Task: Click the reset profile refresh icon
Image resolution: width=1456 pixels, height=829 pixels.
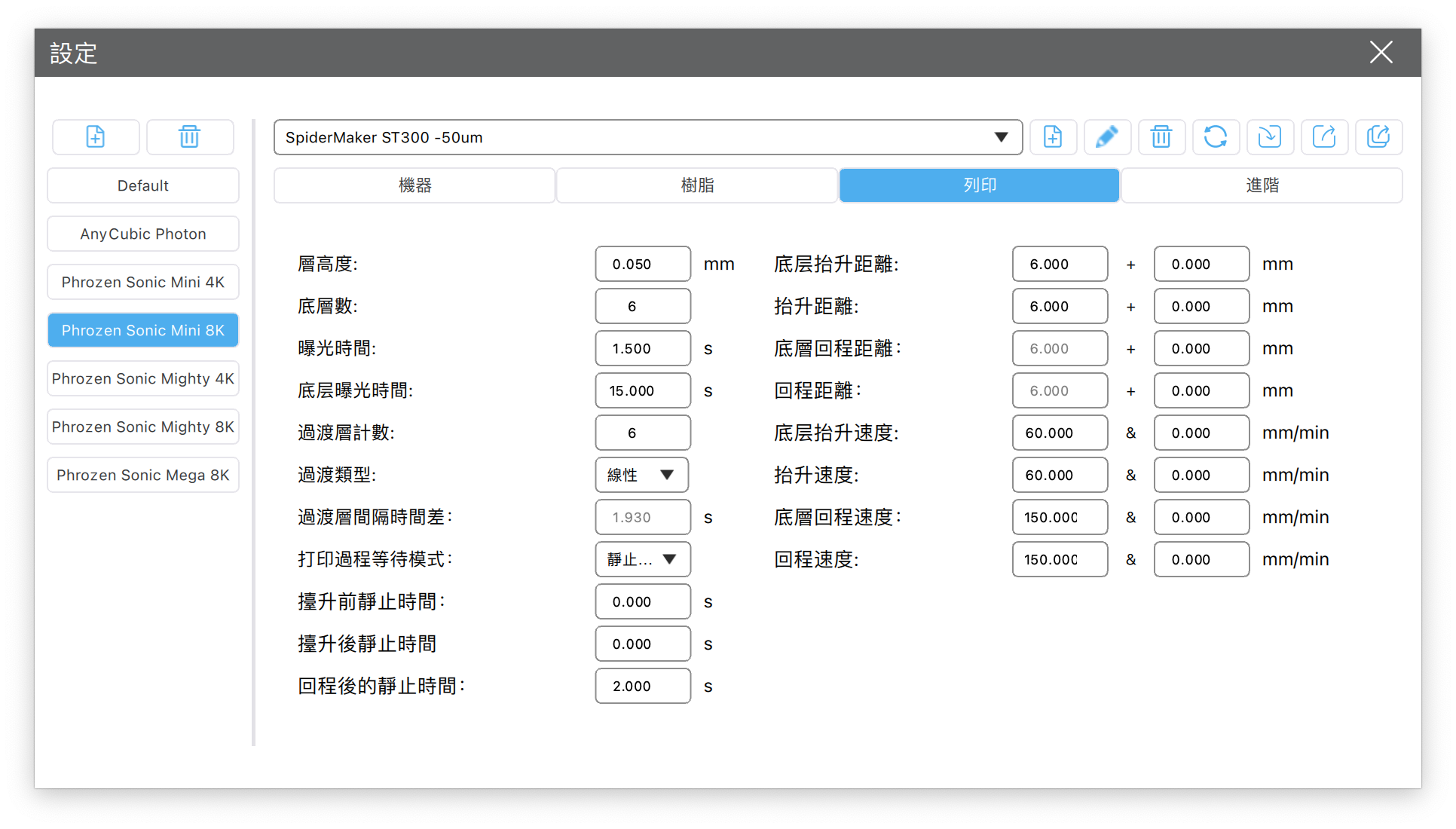Action: point(1216,137)
